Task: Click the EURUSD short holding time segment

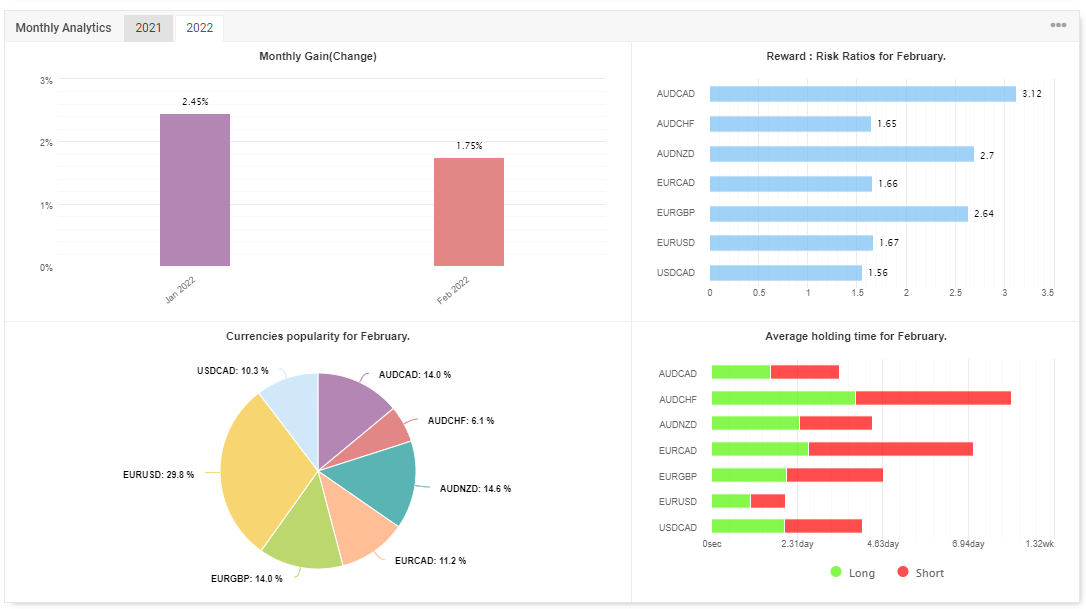Action: coord(767,500)
